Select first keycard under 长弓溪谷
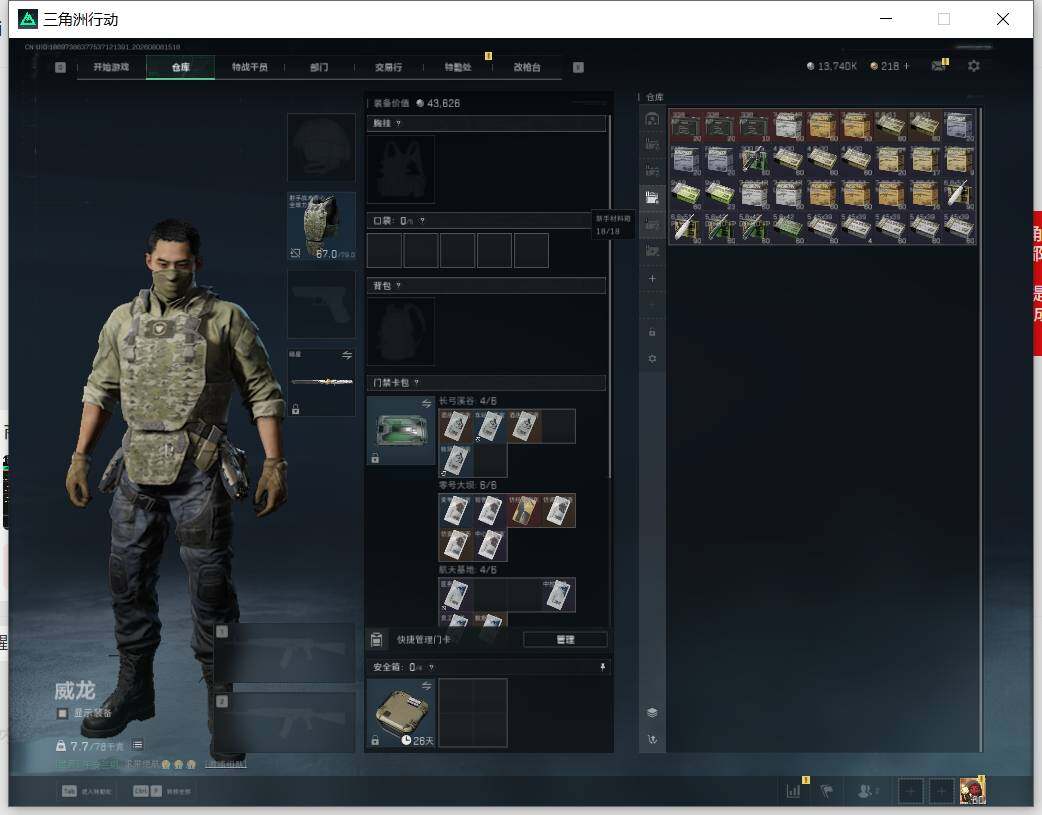This screenshot has height=815, width=1042. point(455,426)
